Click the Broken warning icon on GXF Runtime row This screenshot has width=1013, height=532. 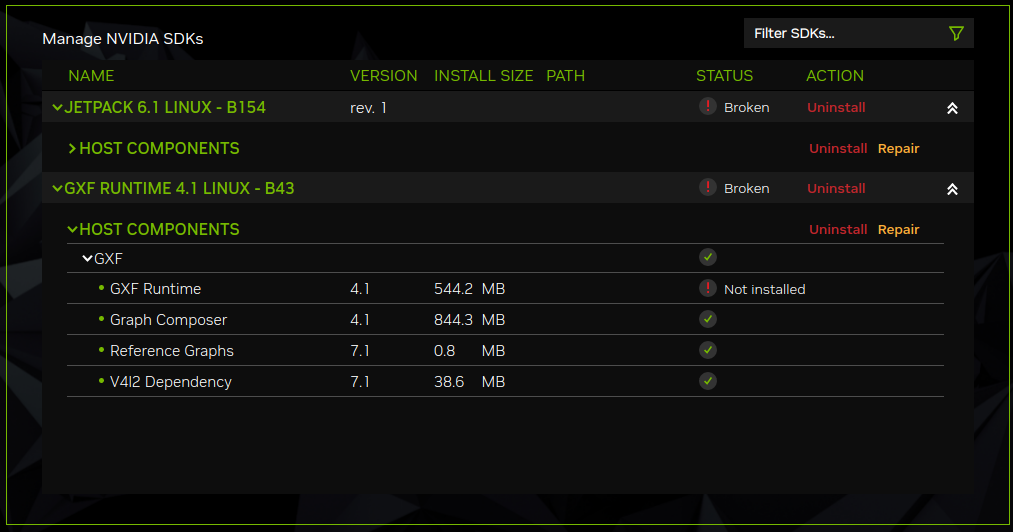pos(707,187)
